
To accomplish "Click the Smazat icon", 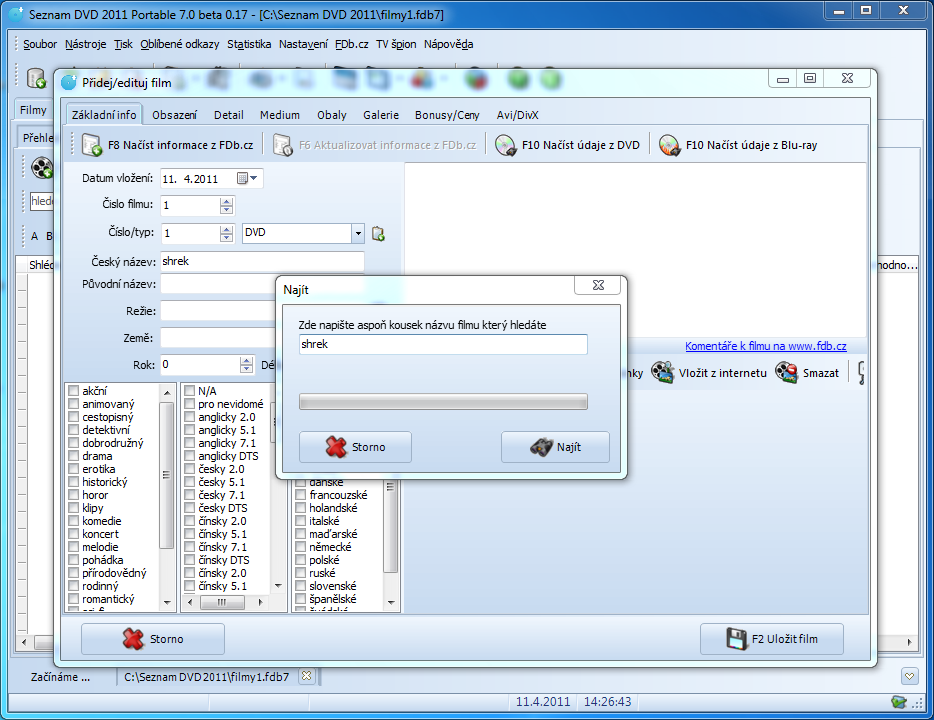I will click(x=786, y=373).
